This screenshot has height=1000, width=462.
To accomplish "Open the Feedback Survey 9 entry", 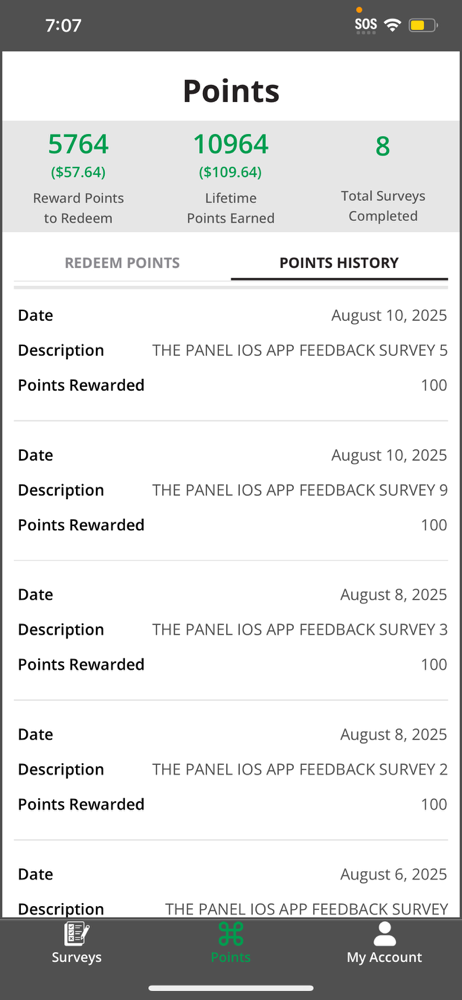I will click(231, 490).
